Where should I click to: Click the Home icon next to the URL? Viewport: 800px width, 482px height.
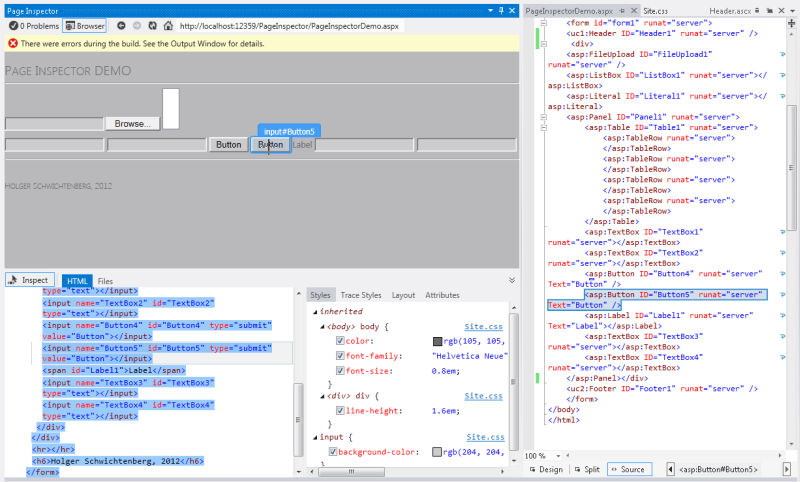point(168,25)
